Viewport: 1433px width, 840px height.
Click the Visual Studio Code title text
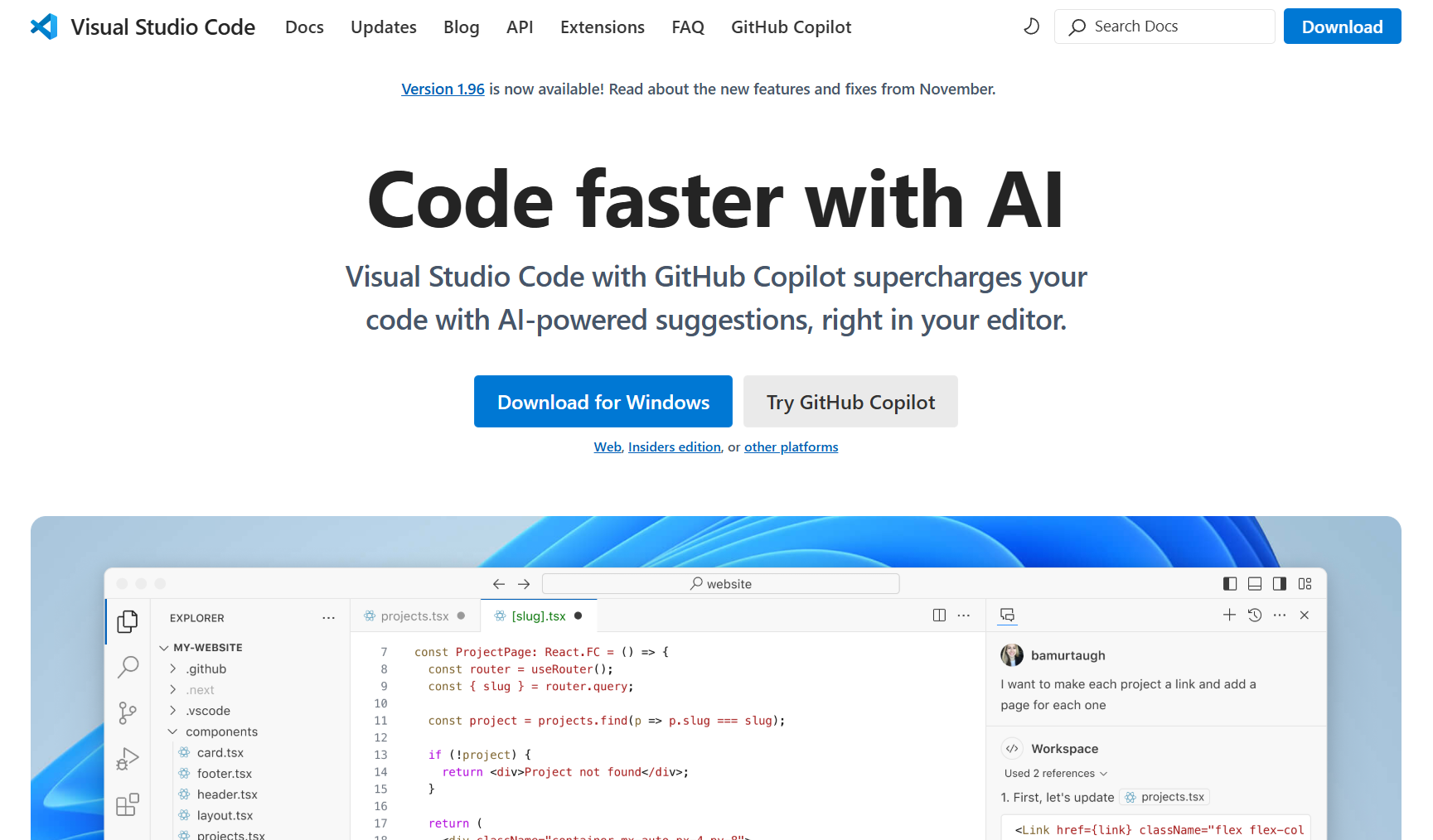click(x=163, y=27)
